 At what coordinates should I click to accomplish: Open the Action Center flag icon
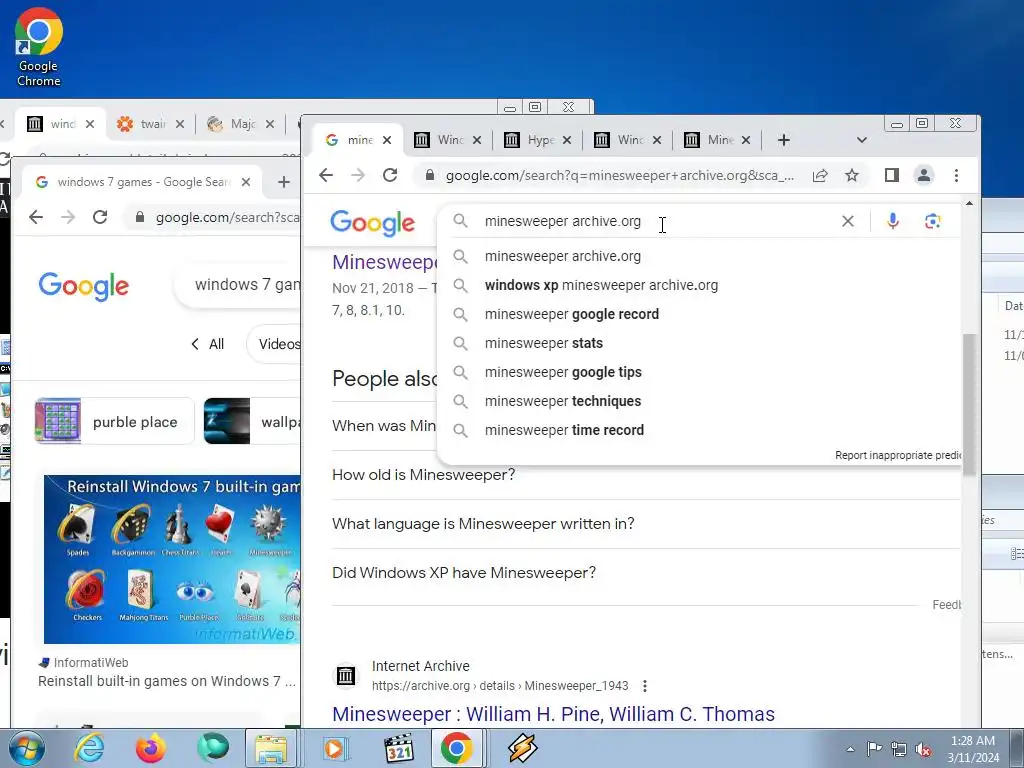tap(874, 749)
